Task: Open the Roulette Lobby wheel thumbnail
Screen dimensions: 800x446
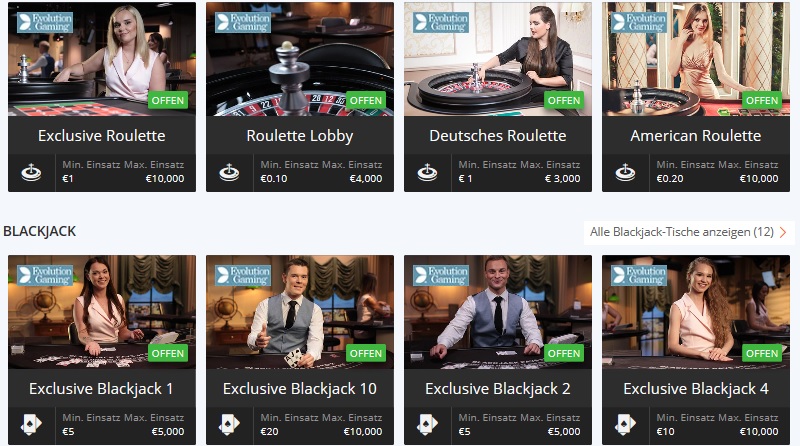Action: click(x=300, y=59)
